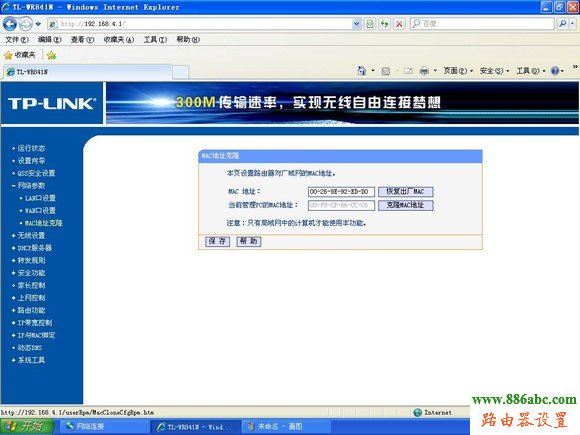
Task: Select the TL-WR841N browser tab
Action: tap(88, 72)
